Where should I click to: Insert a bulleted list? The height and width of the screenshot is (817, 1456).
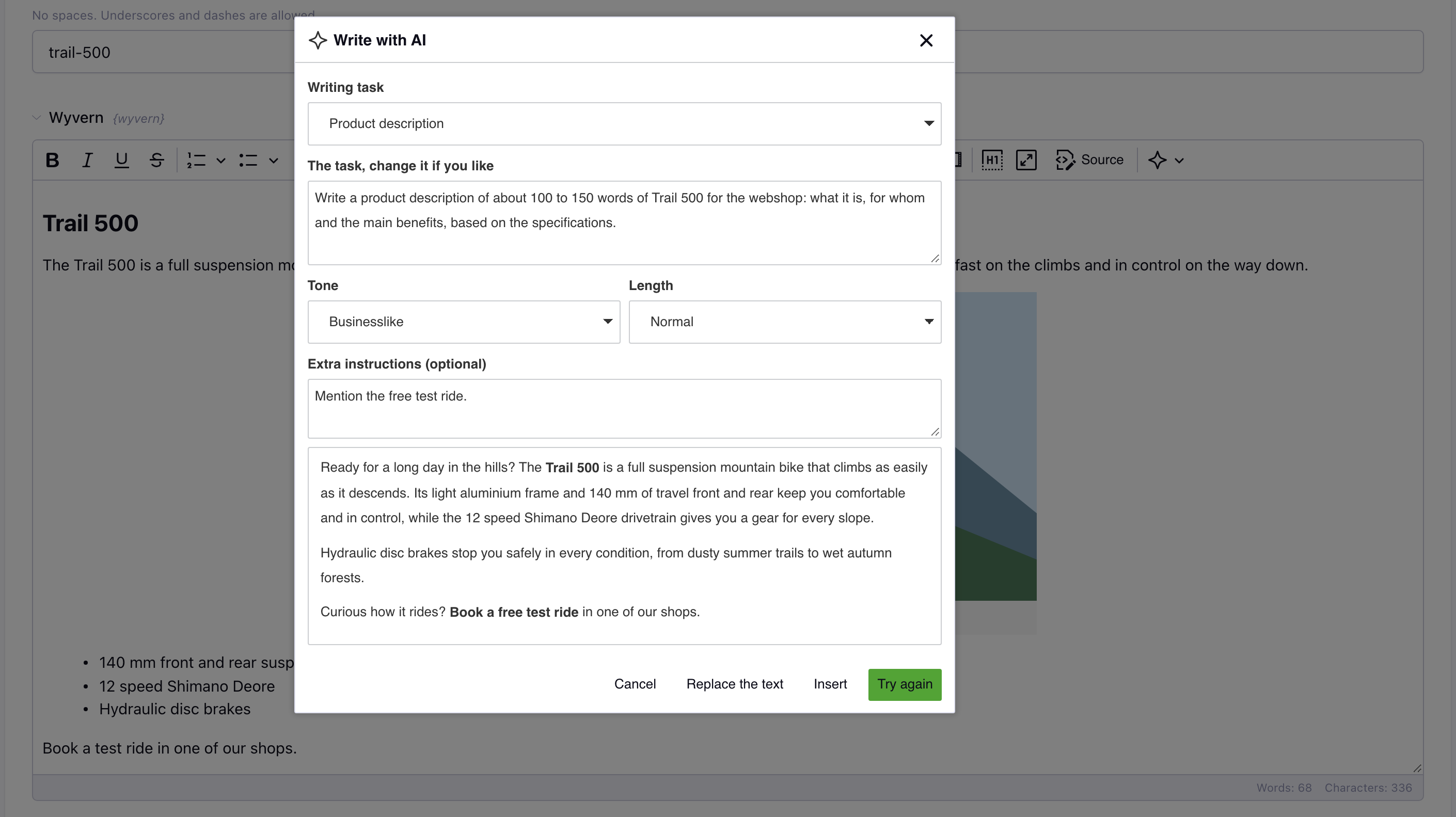248,161
